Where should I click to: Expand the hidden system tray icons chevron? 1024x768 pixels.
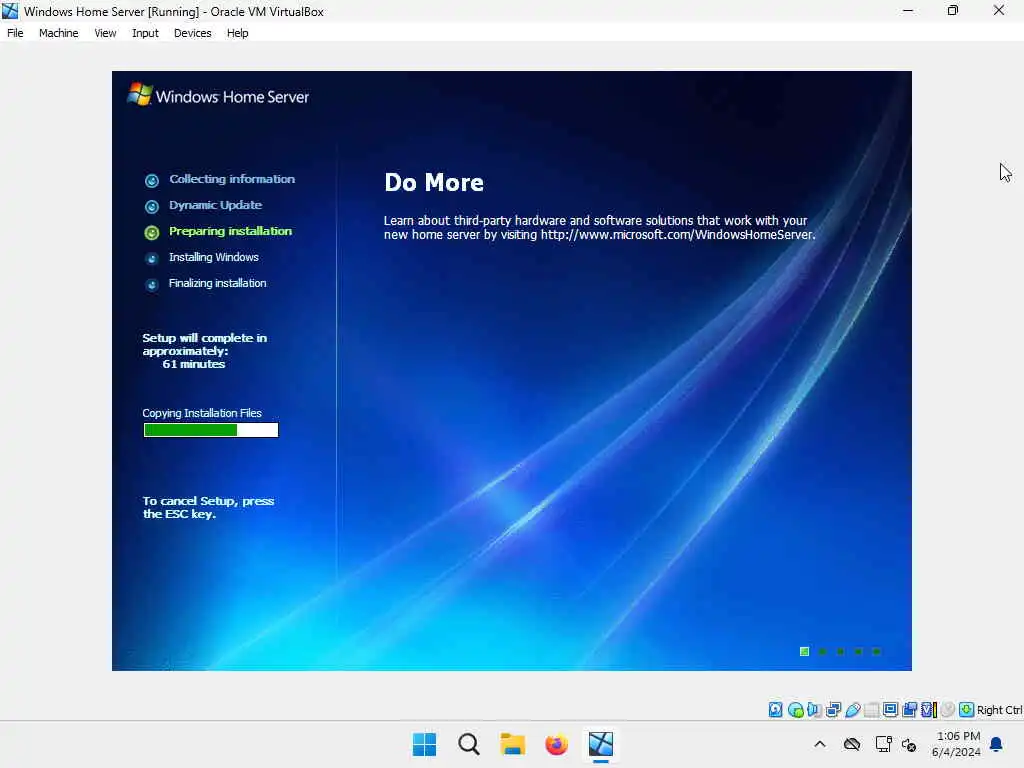tap(820, 744)
